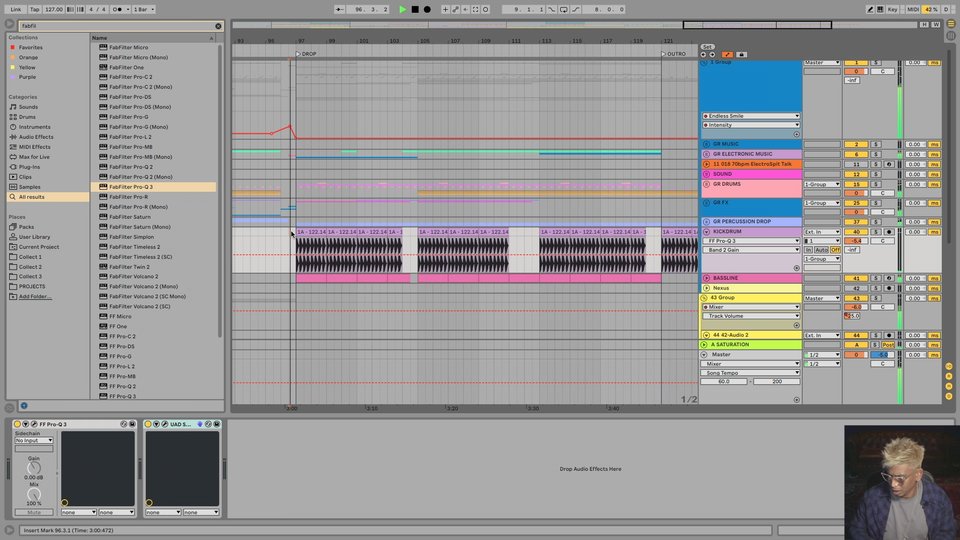Screen dimensions: 960x540
Task: Click Session Record circle button
Action: click(x=486, y=9)
